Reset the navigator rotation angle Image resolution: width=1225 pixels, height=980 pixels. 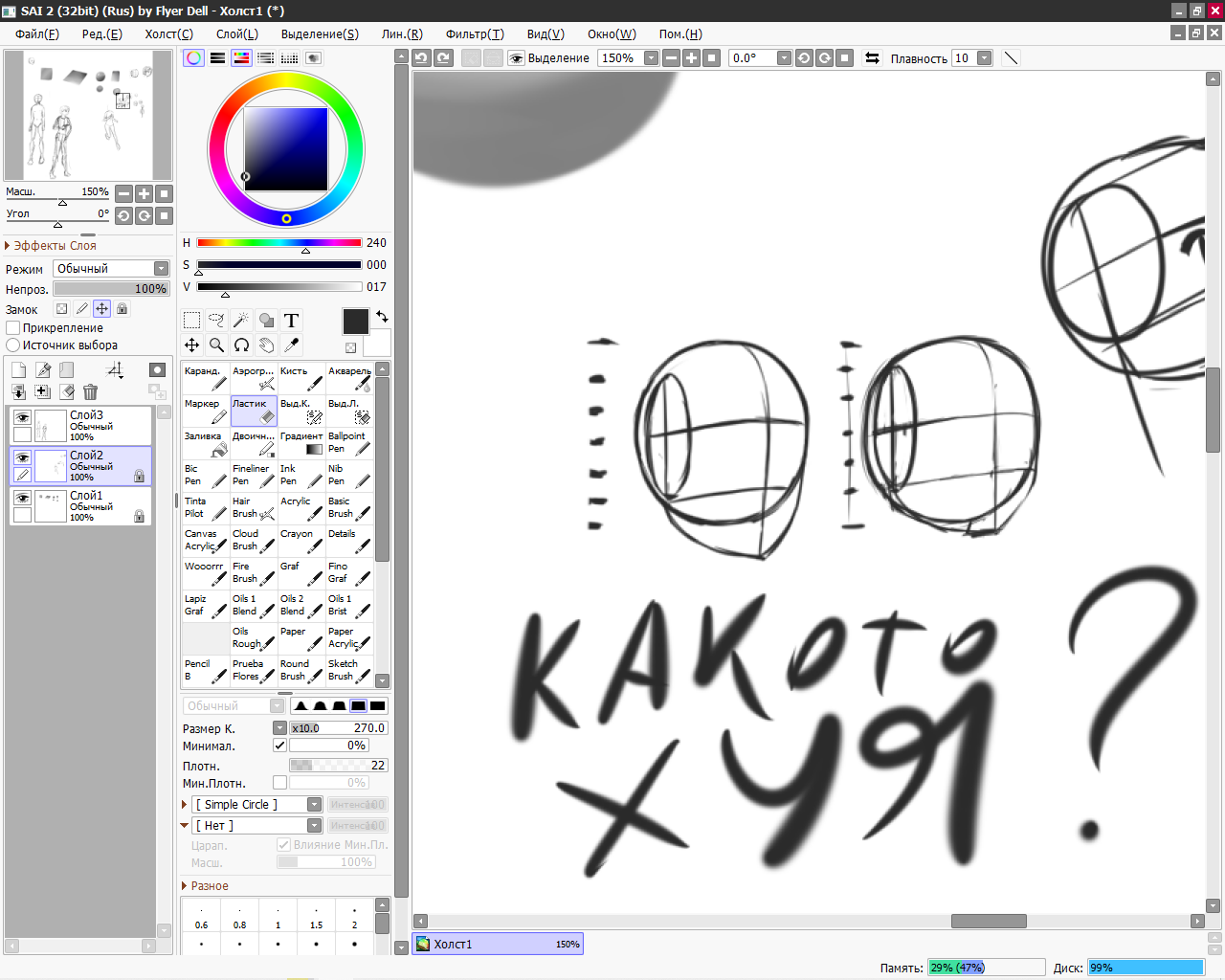[x=164, y=215]
